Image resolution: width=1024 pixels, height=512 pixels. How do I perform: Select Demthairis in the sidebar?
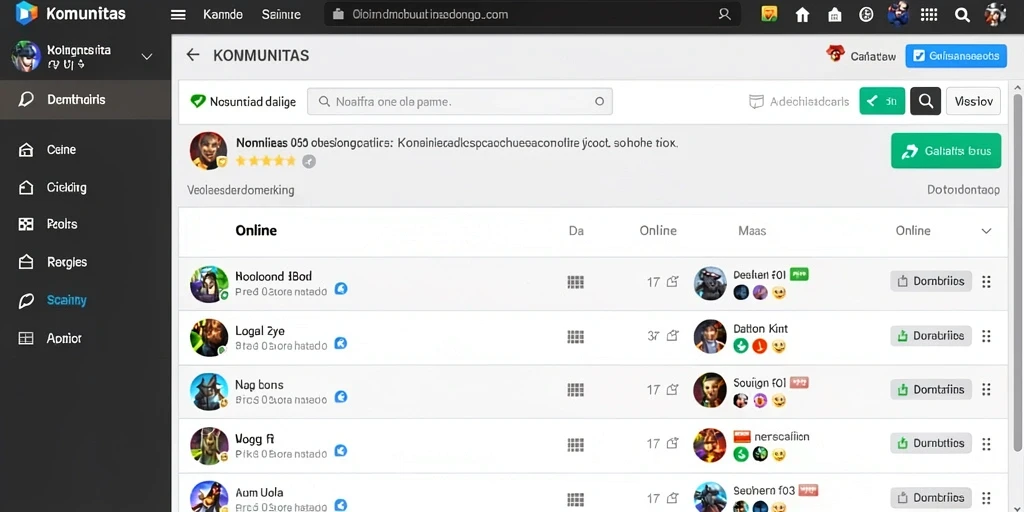(86, 99)
